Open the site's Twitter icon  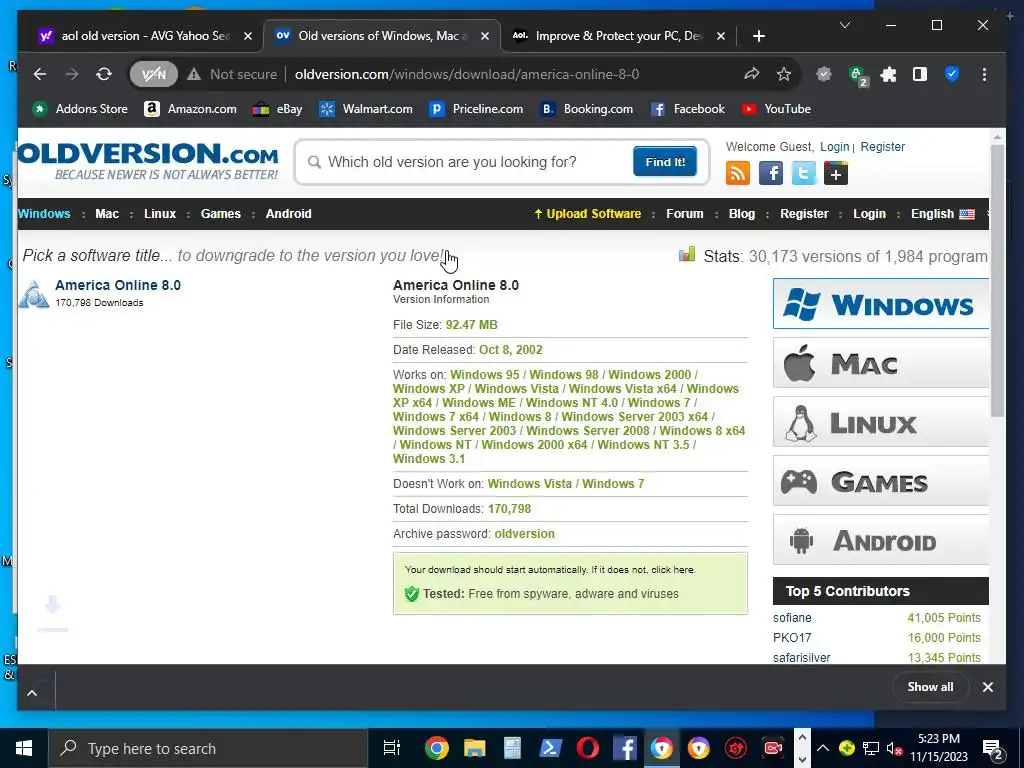tap(803, 173)
